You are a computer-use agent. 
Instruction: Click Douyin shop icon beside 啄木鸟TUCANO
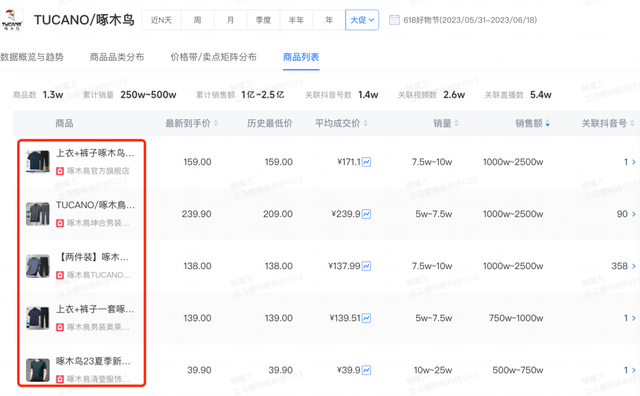tap(60, 275)
